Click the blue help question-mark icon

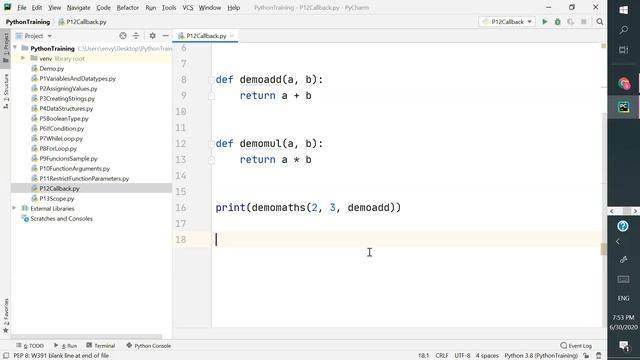tap(623, 226)
